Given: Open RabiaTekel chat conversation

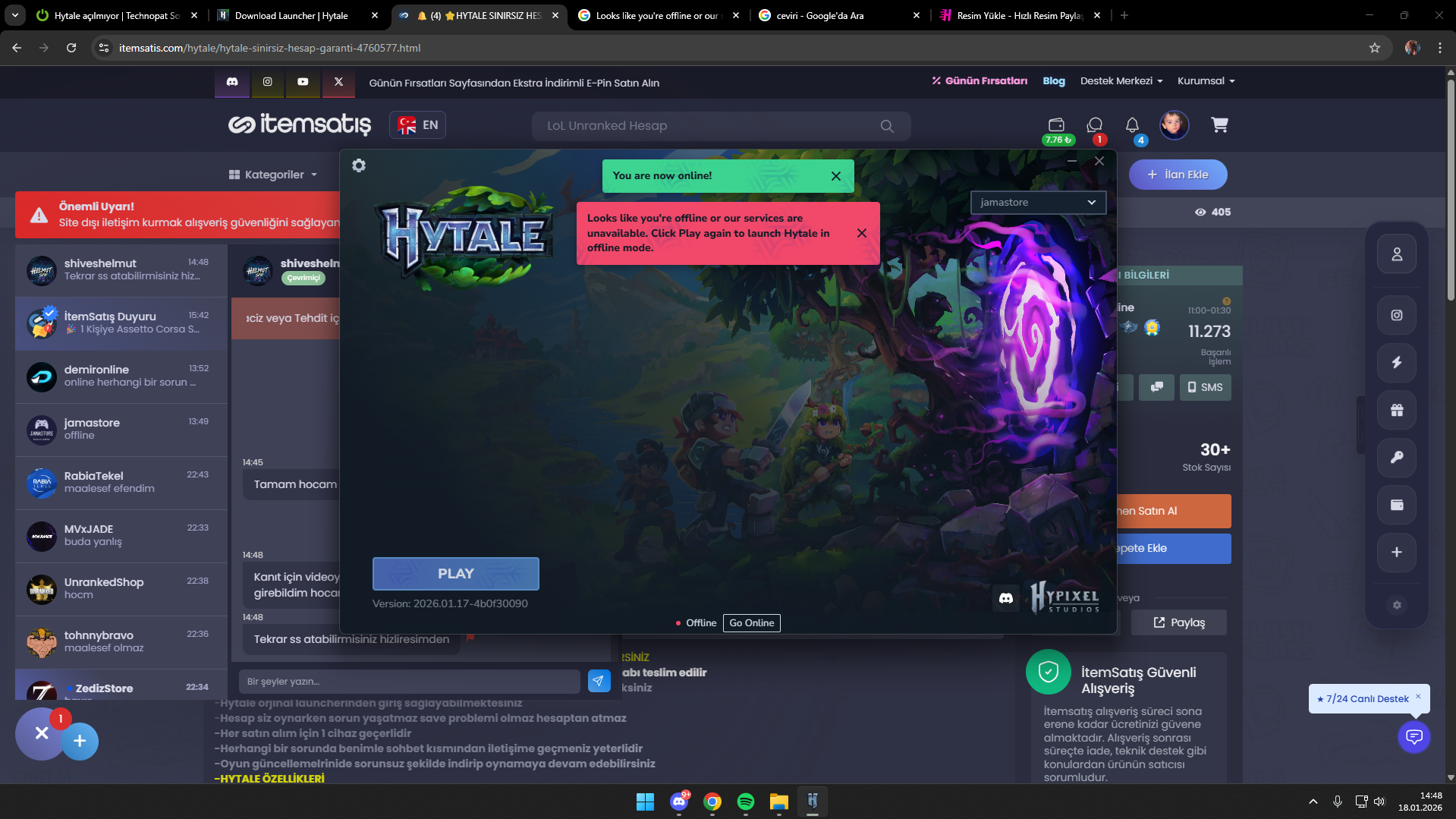Looking at the screenshot, I should click(121, 483).
